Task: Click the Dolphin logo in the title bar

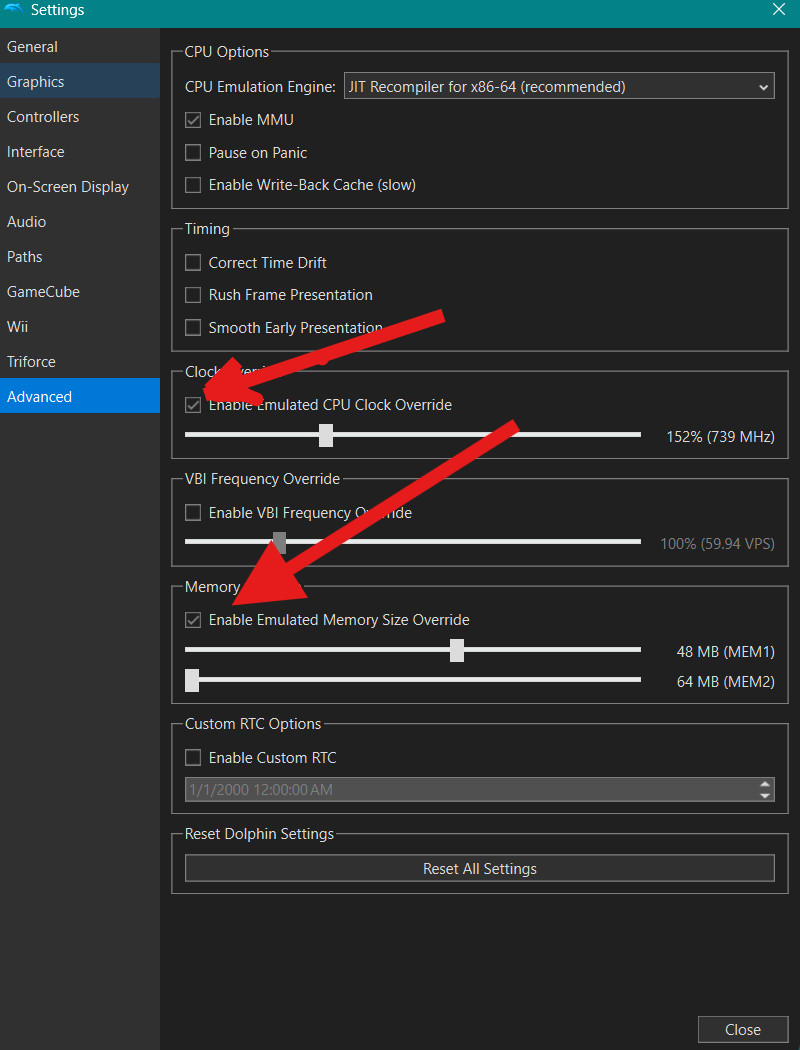Action: point(13,9)
